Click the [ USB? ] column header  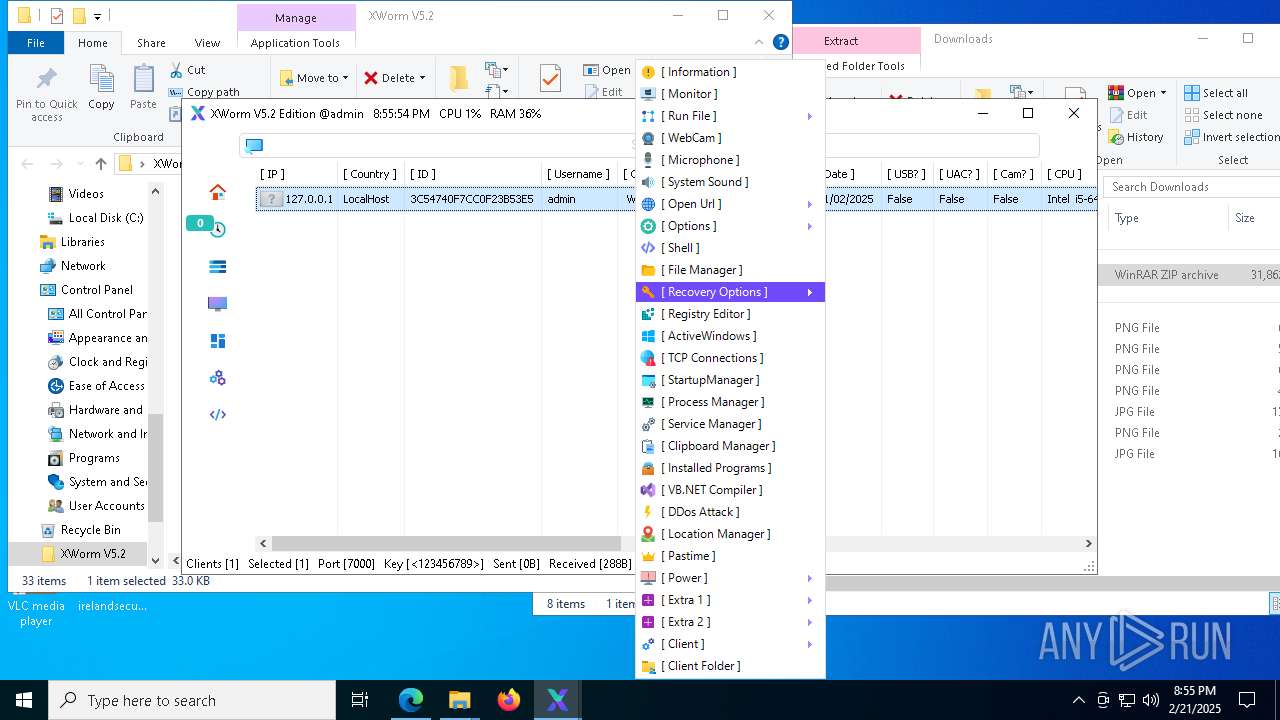[x=906, y=174]
